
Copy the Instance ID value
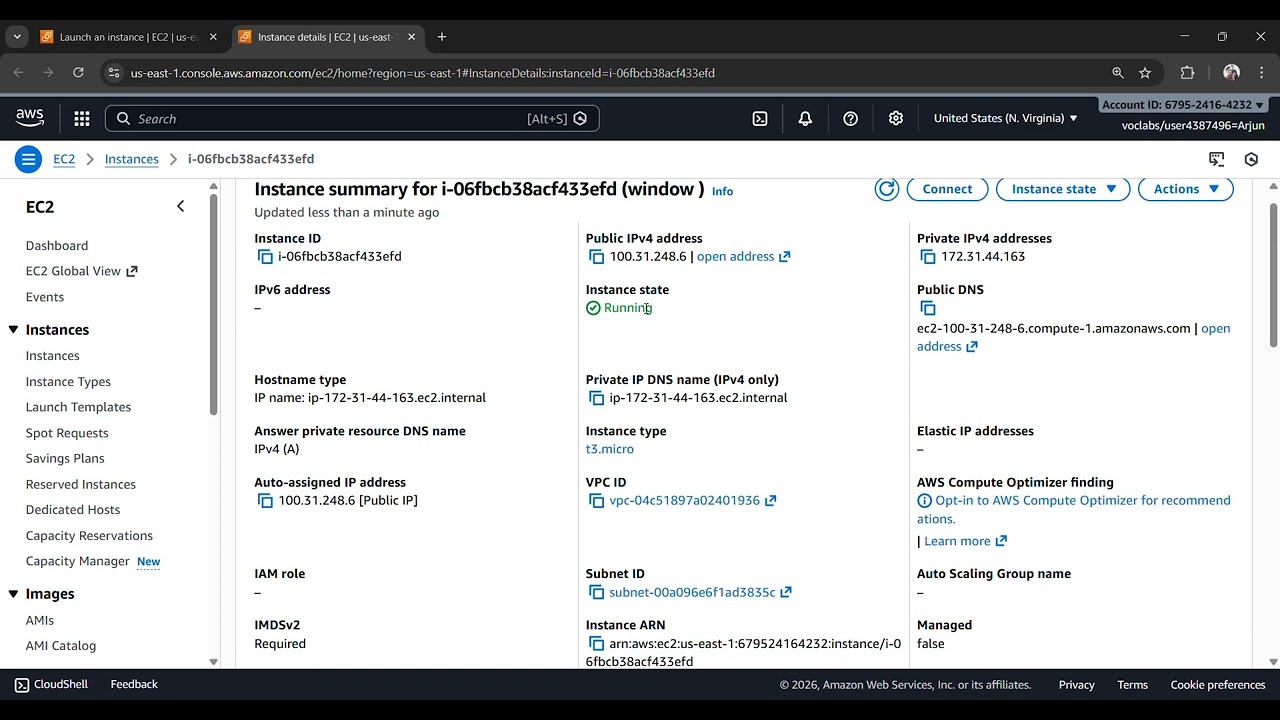point(265,257)
